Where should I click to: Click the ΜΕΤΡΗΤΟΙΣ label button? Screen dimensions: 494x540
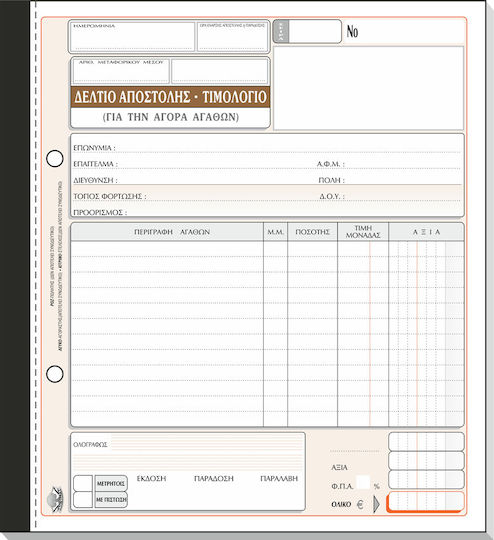click(111, 484)
